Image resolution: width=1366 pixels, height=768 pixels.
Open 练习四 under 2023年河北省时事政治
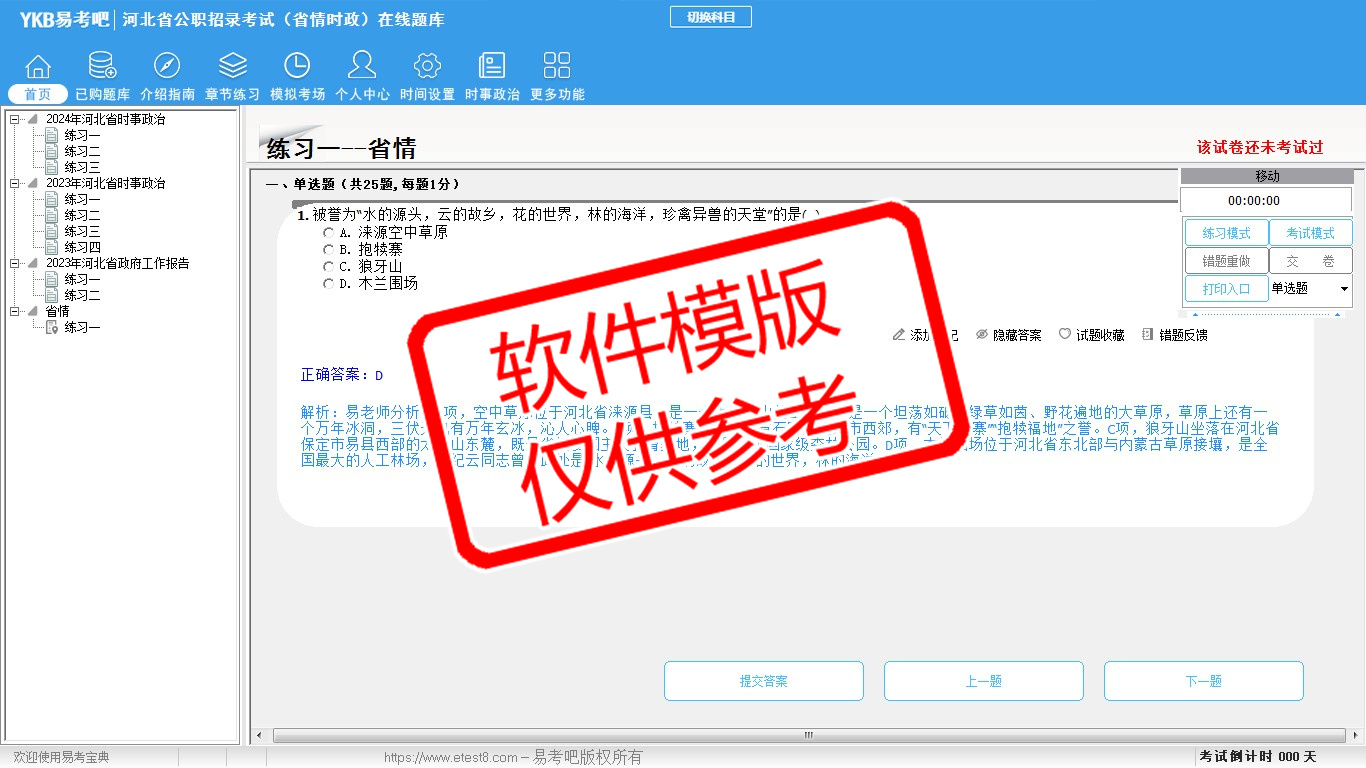click(82, 247)
